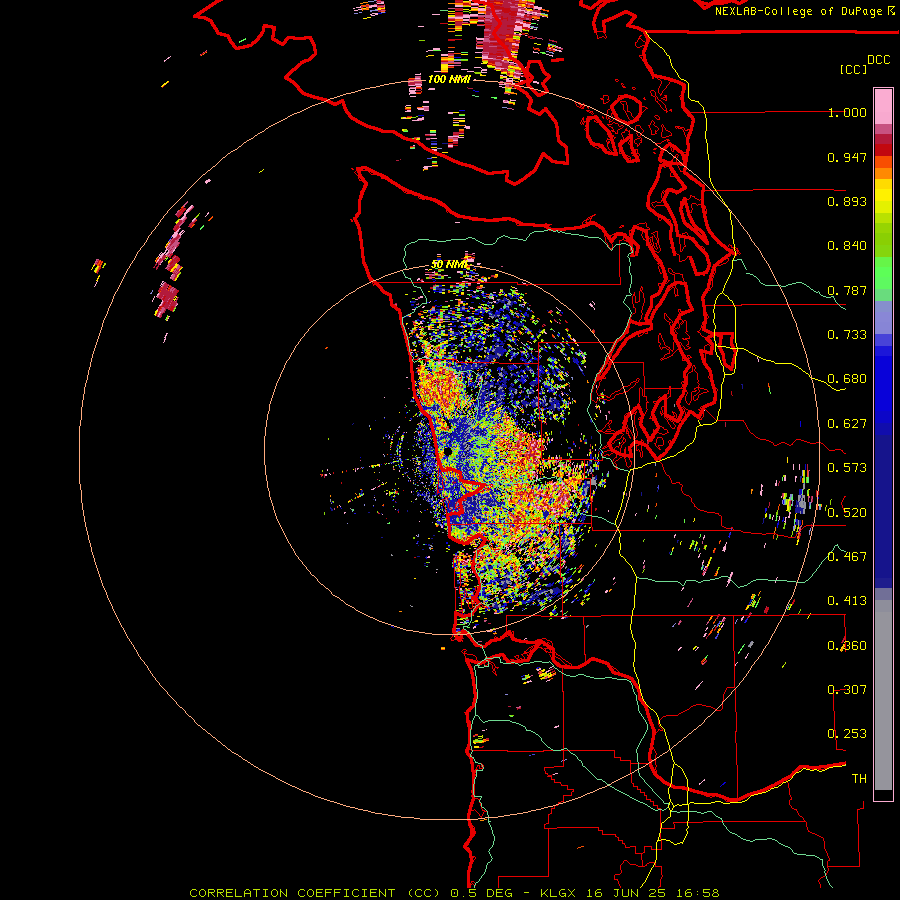This screenshot has height=900, width=900.
Task: Click the NEXLAB-College of DuPage credit text
Action: 804,11
